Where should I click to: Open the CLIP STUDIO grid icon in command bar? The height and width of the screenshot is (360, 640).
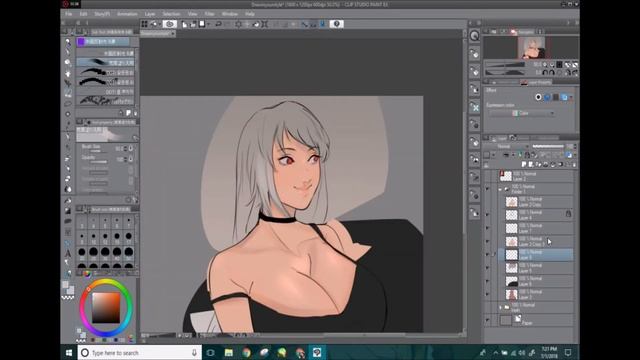pos(144,24)
